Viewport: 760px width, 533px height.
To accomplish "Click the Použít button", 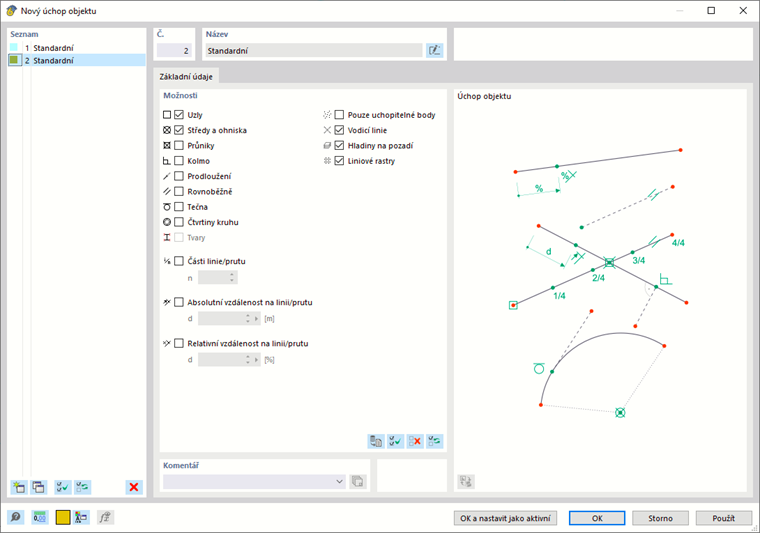I will 724,518.
